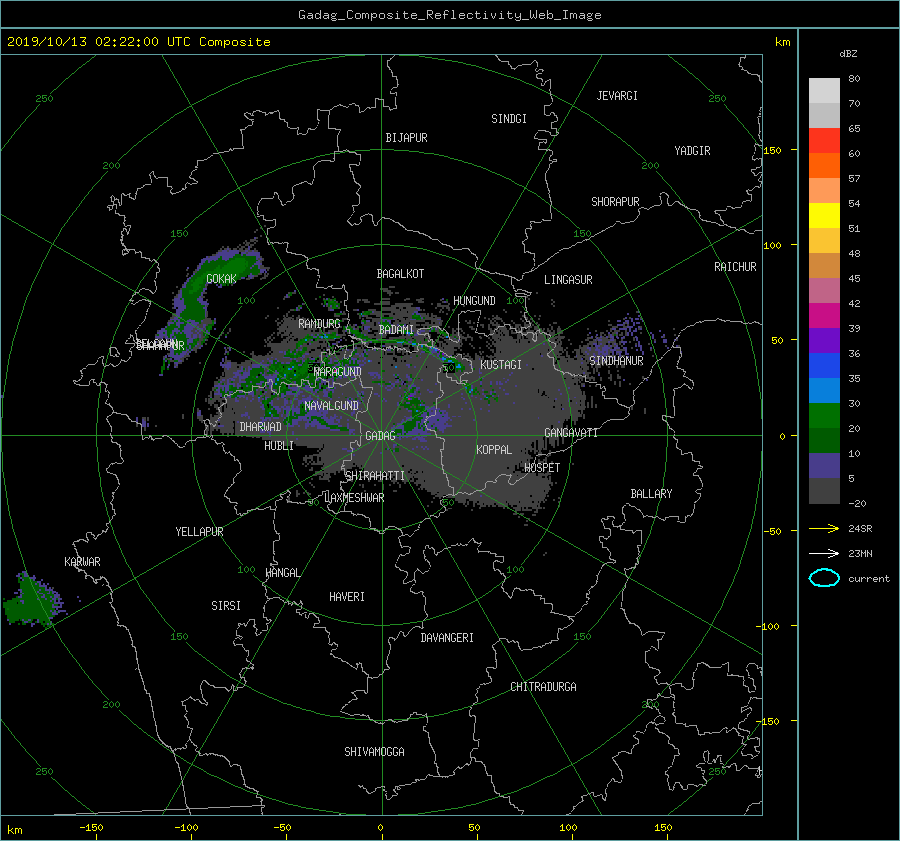Select the 'HOSPET' city label
This screenshot has width=900, height=841.
point(542,468)
